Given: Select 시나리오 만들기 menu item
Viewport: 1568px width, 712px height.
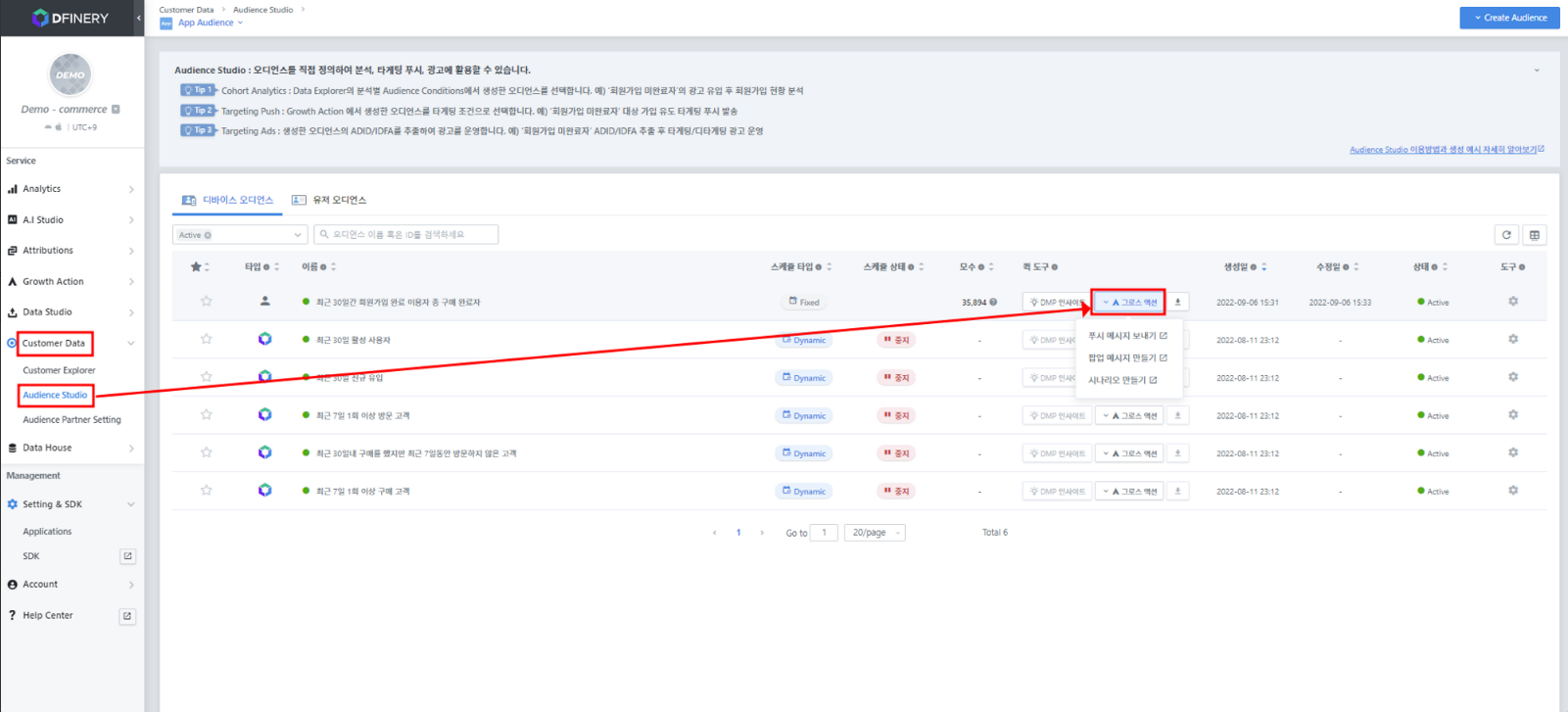Looking at the screenshot, I should (x=1122, y=380).
